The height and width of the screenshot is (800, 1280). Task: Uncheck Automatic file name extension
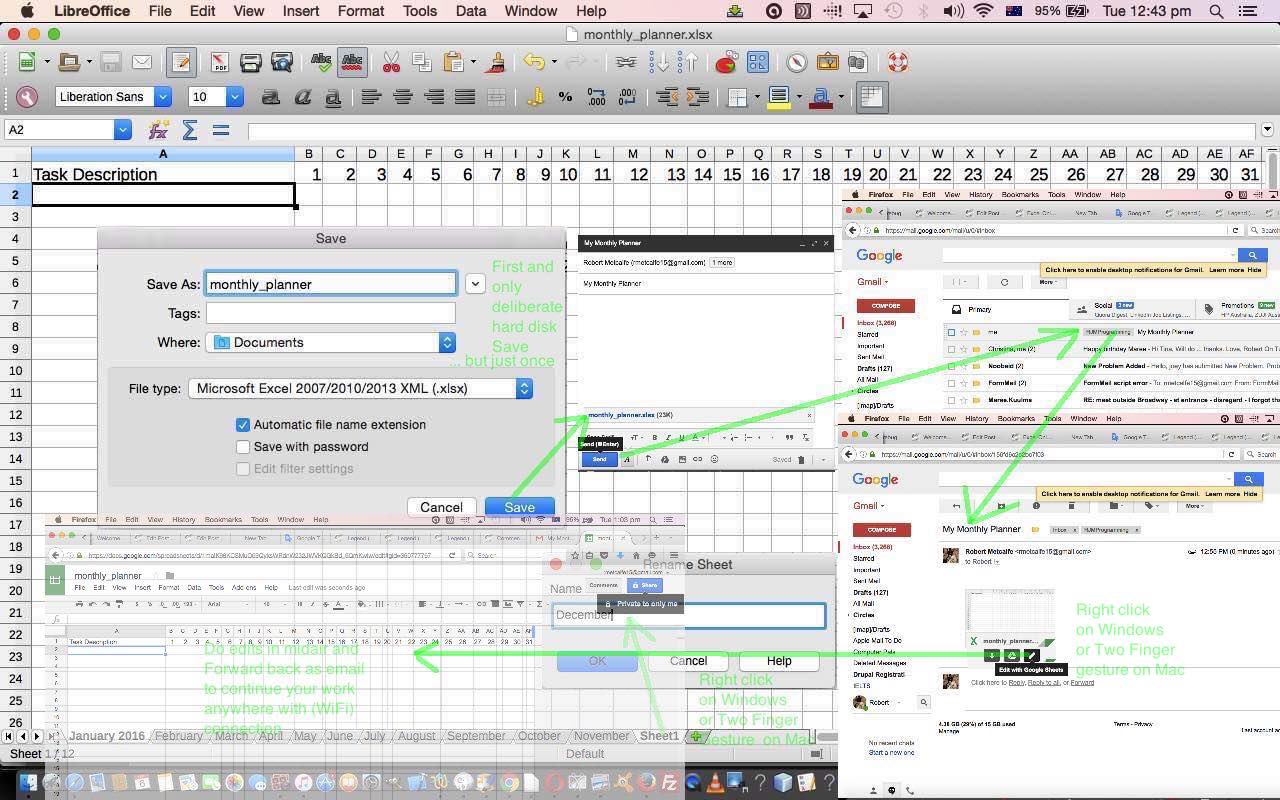point(243,425)
